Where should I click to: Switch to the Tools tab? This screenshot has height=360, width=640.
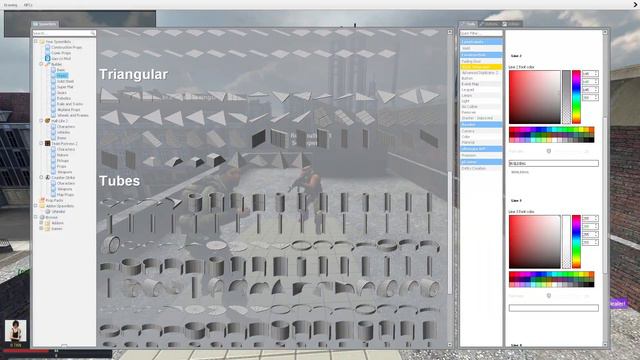coord(468,24)
